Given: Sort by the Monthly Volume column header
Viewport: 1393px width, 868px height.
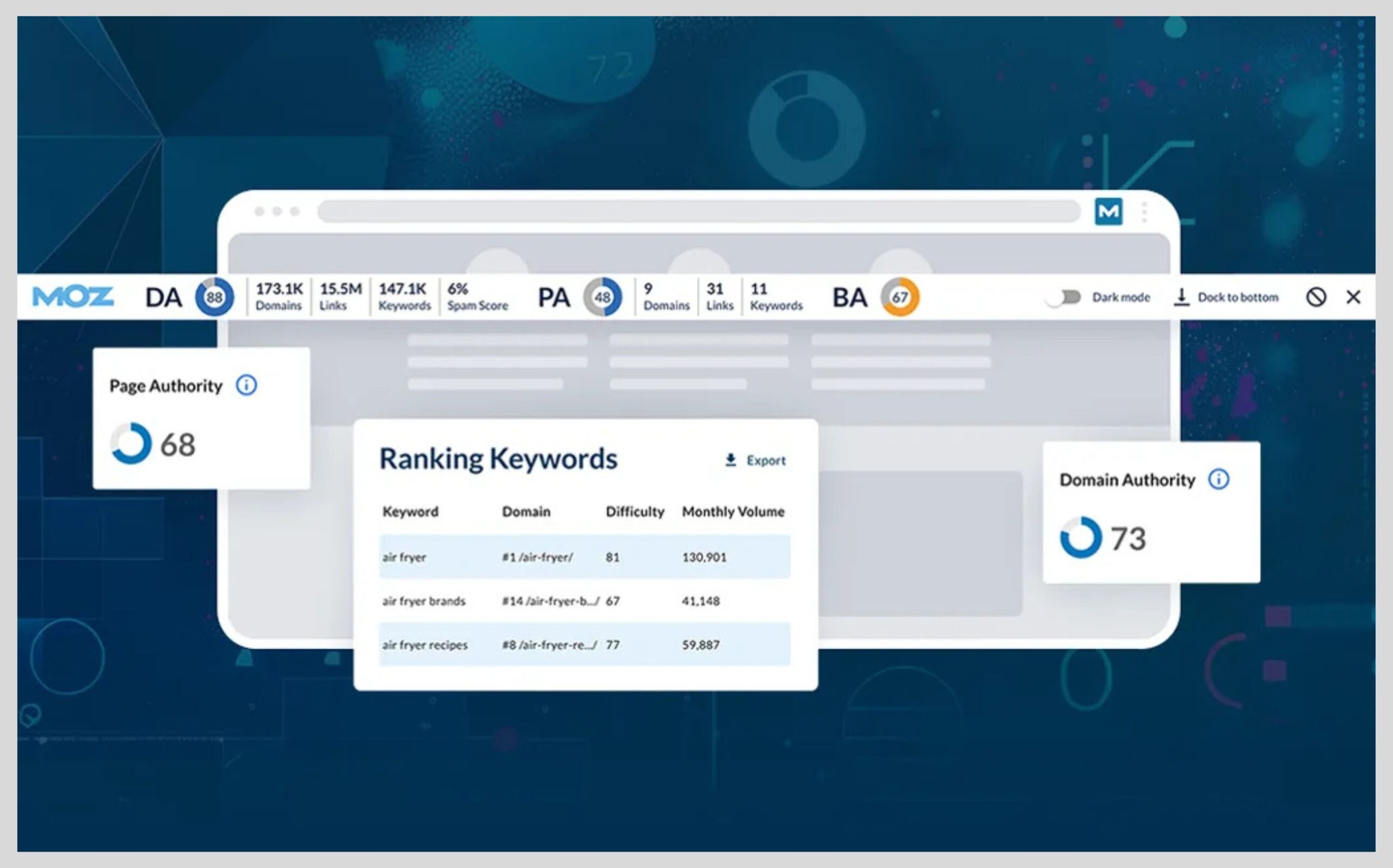Looking at the screenshot, I should click(x=734, y=511).
